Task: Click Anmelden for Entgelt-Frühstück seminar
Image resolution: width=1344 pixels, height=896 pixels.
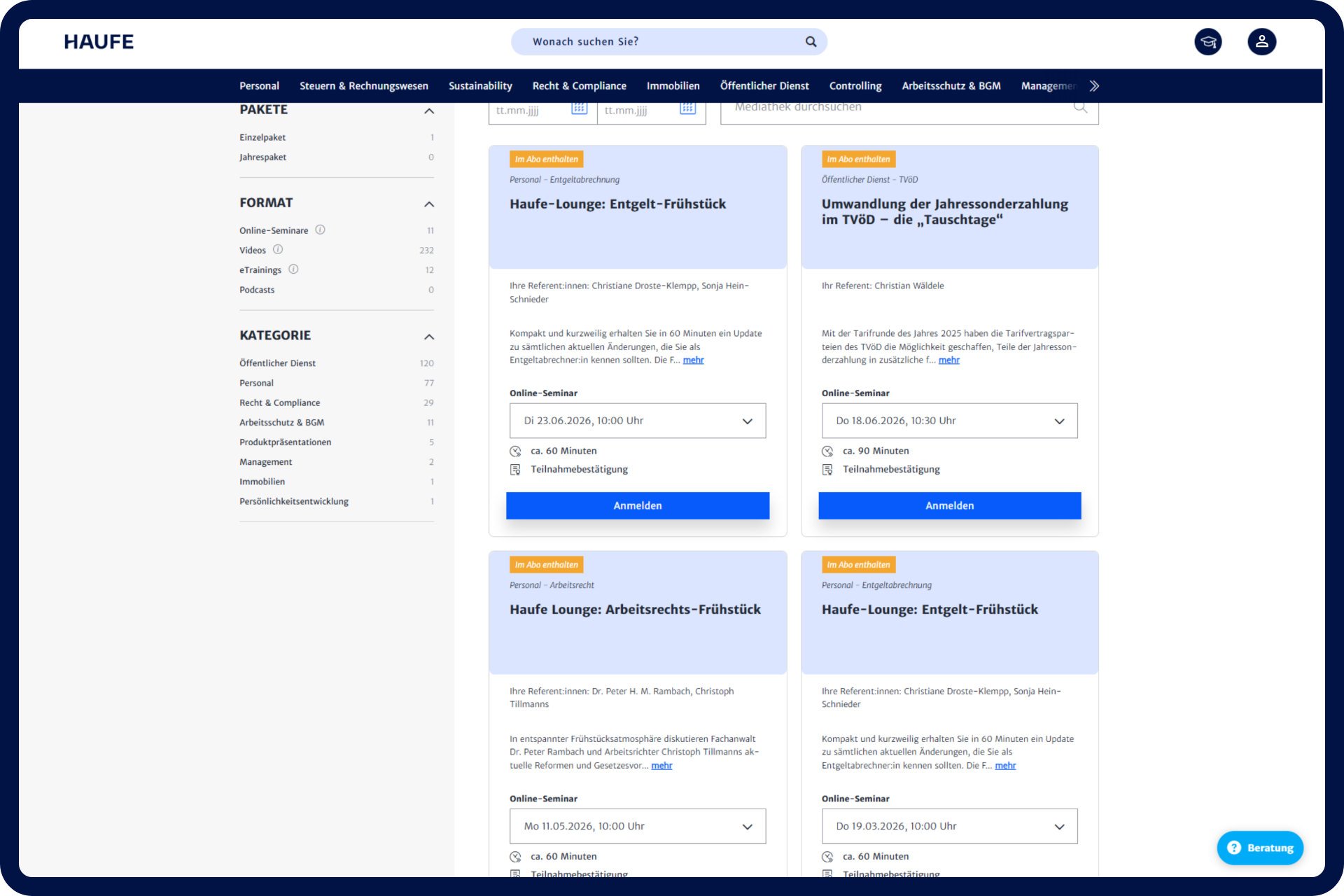Action: click(637, 505)
